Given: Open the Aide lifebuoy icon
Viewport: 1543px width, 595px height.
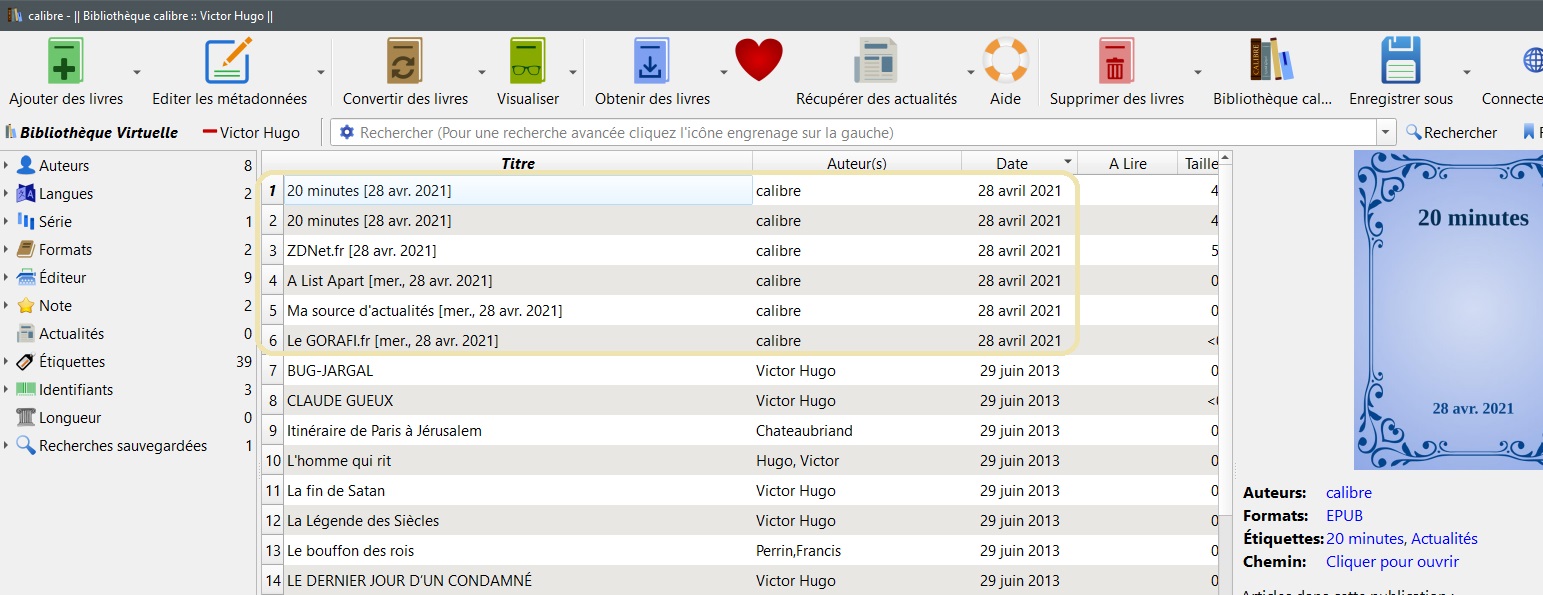Looking at the screenshot, I should tap(1005, 61).
